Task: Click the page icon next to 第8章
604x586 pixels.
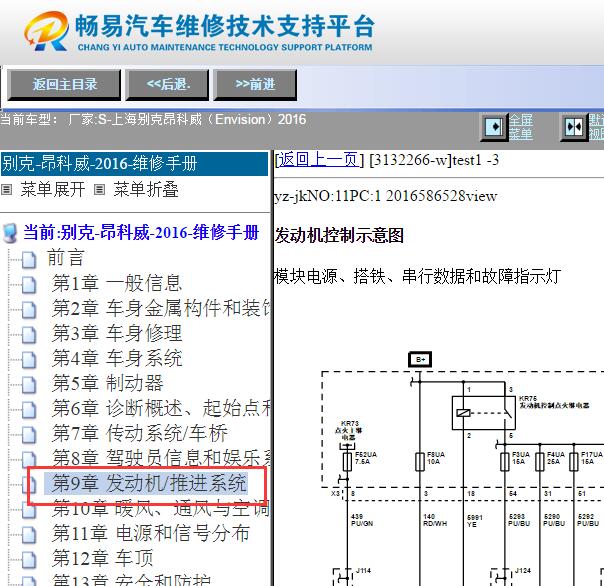Action: [29, 459]
